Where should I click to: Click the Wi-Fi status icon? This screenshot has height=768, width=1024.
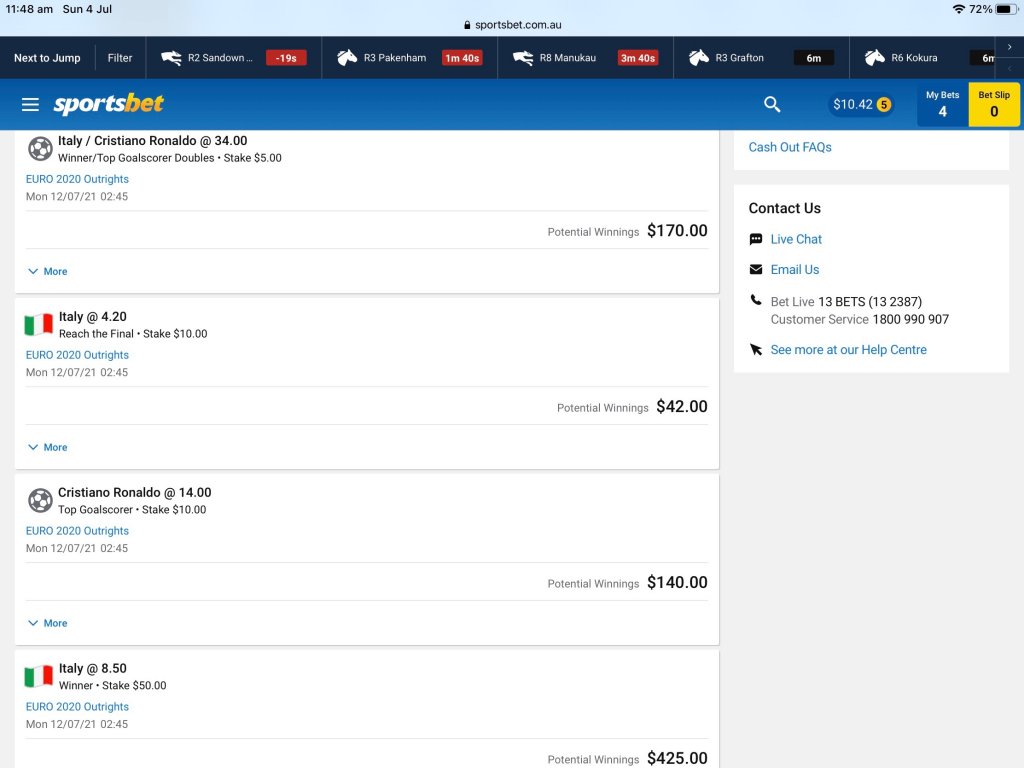pos(959,9)
